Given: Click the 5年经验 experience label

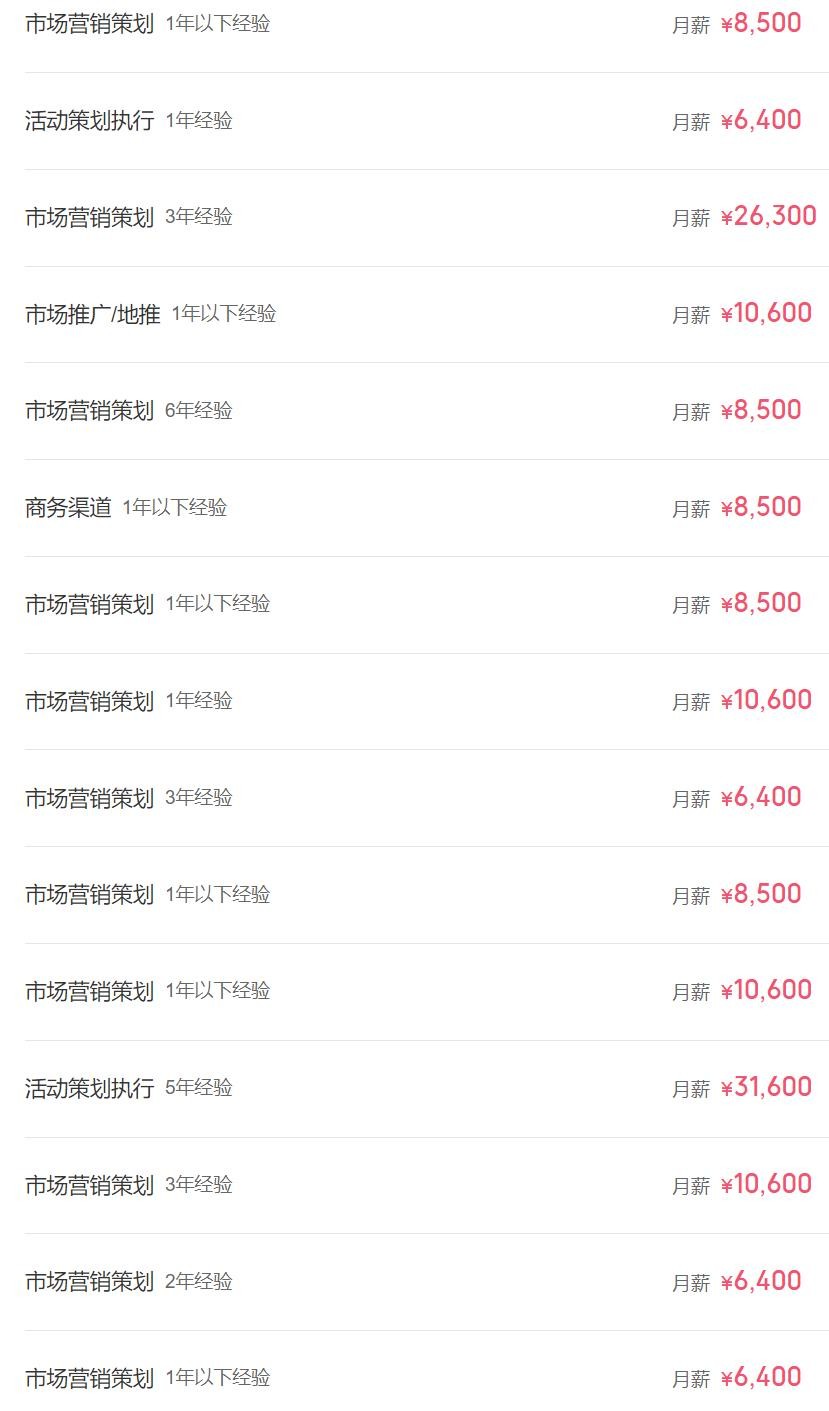Looking at the screenshot, I should [198, 1088].
